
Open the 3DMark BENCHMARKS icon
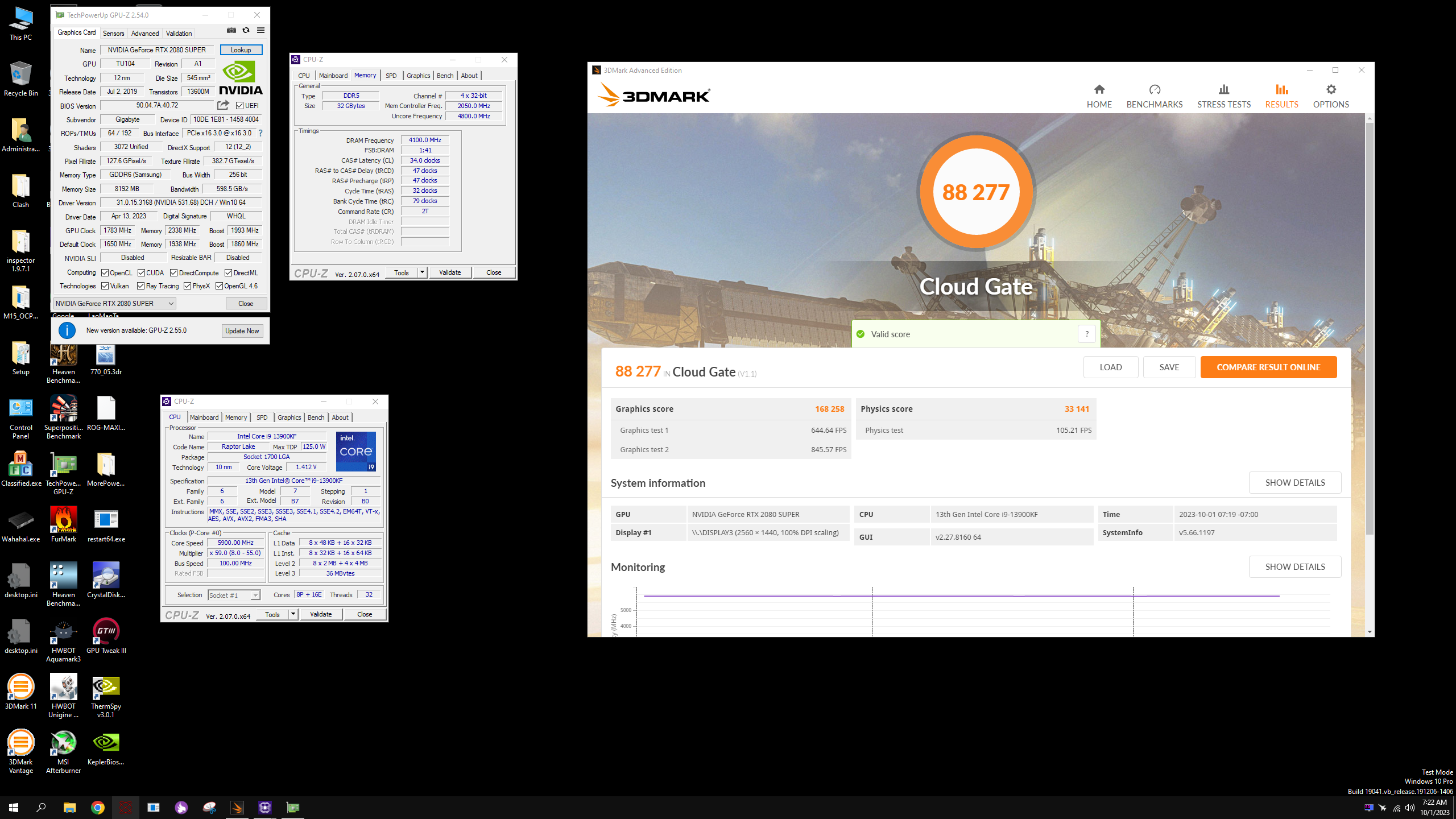1155,90
